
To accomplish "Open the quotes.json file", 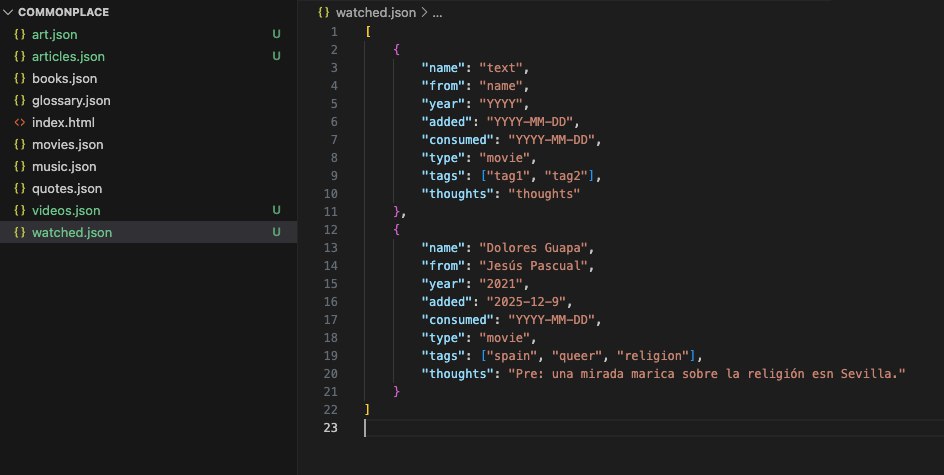I will point(67,188).
